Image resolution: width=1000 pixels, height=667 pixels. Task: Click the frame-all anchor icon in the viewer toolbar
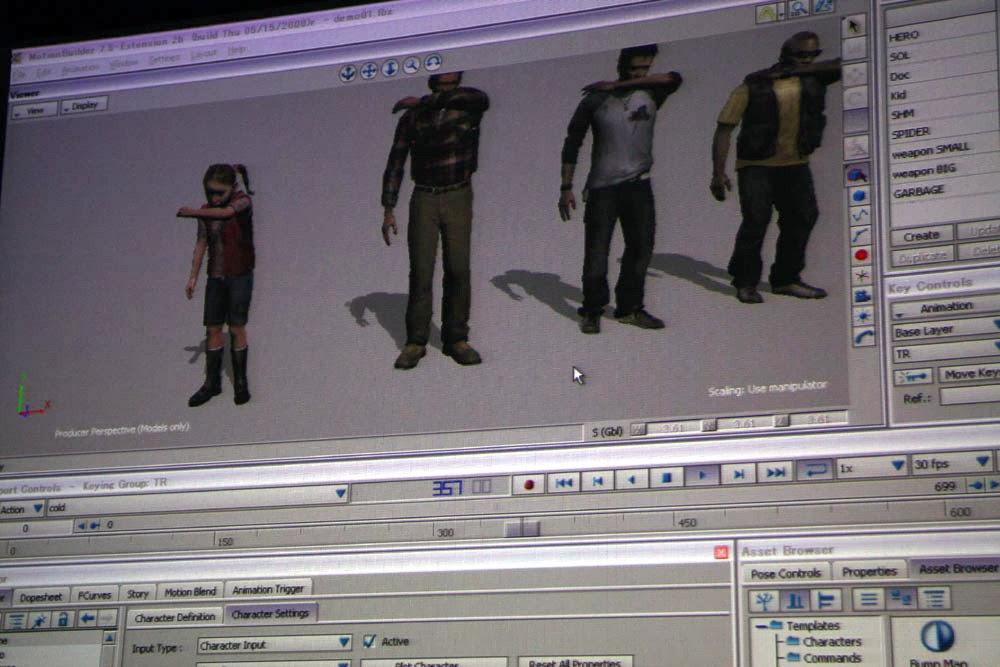coord(347,74)
